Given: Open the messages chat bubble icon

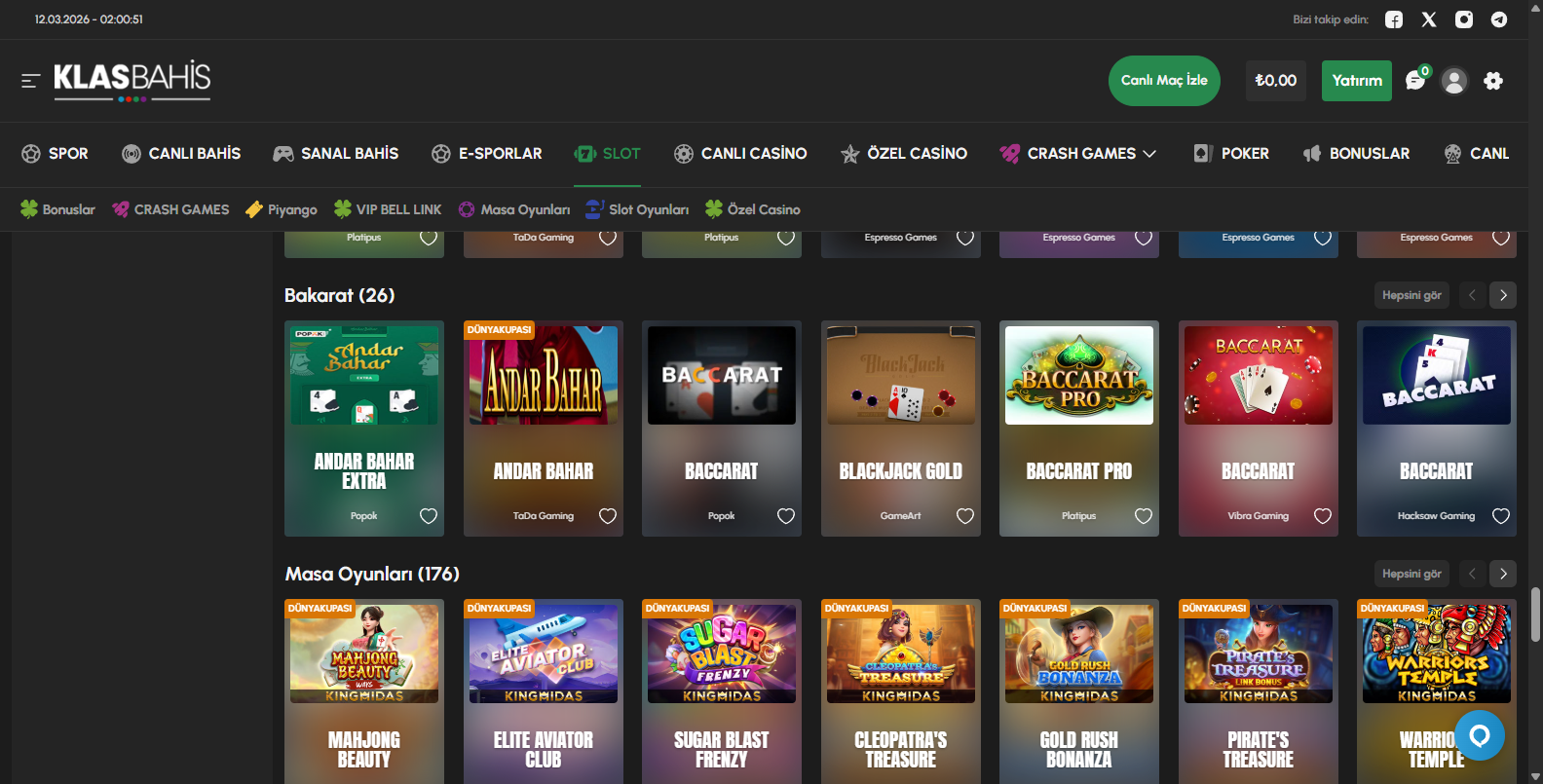Looking at the screenshot, I should pos(1415,81).
